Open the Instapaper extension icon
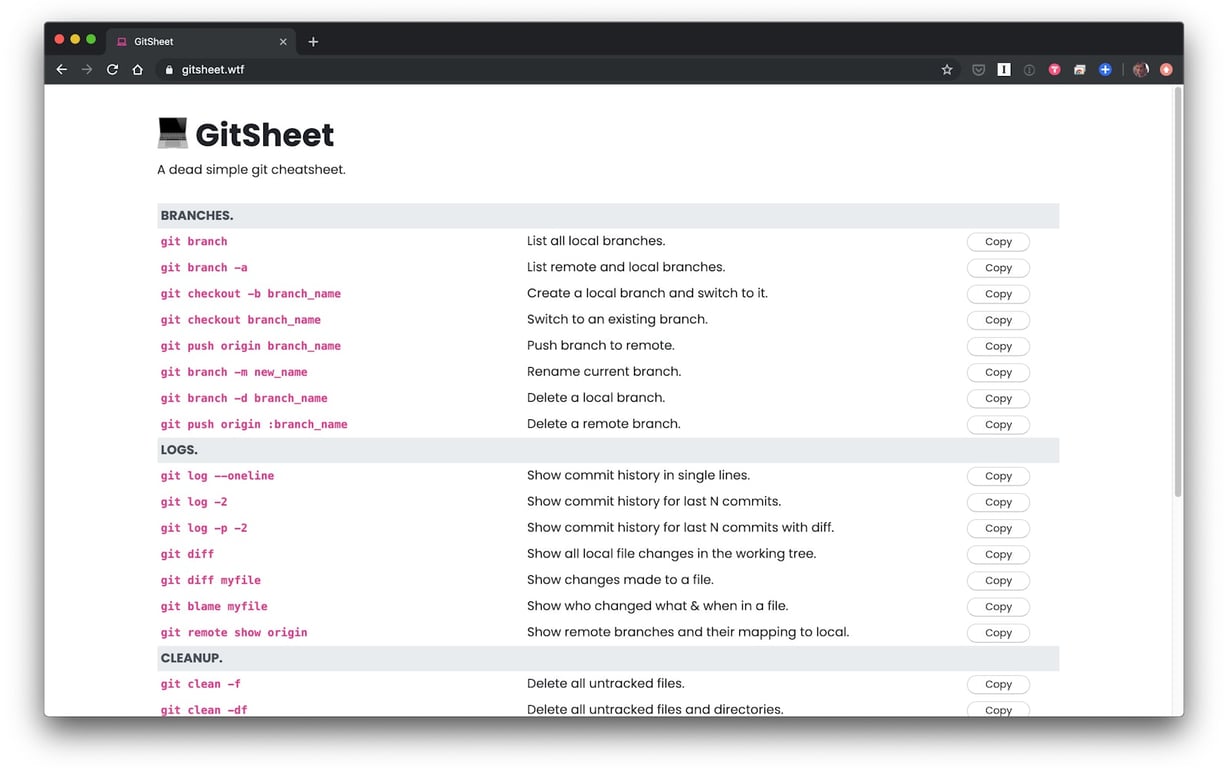 coord(1004,69)
